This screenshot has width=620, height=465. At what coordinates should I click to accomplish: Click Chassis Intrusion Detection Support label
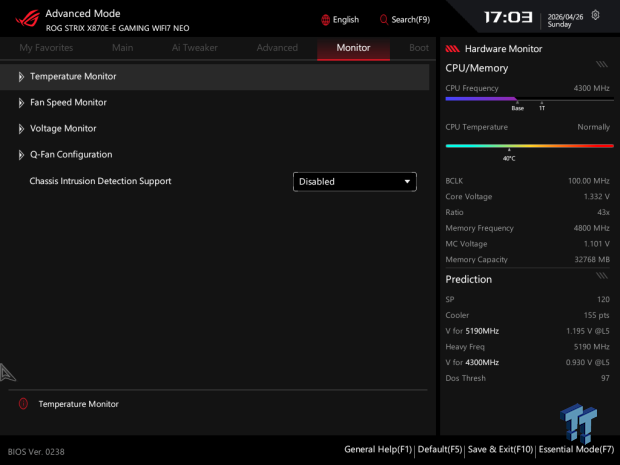click(100, 181)
